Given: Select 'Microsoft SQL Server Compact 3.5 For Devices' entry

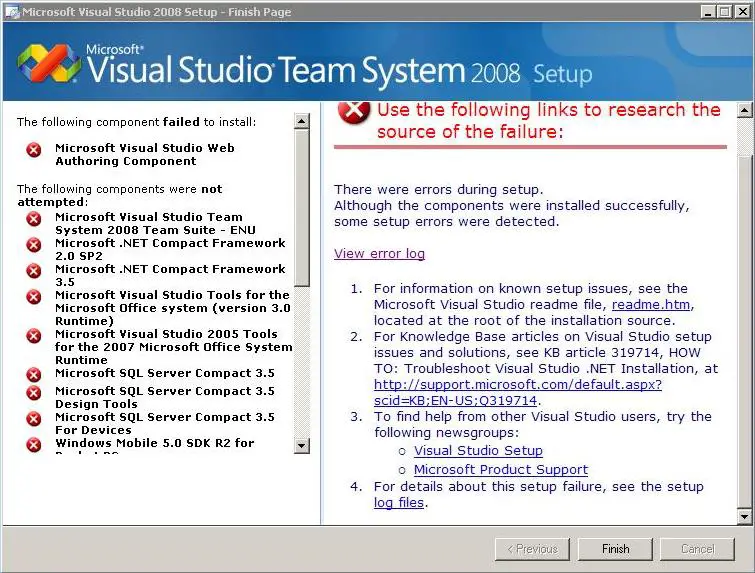Looking at the screenshot, I should click(x=165, y=423).
